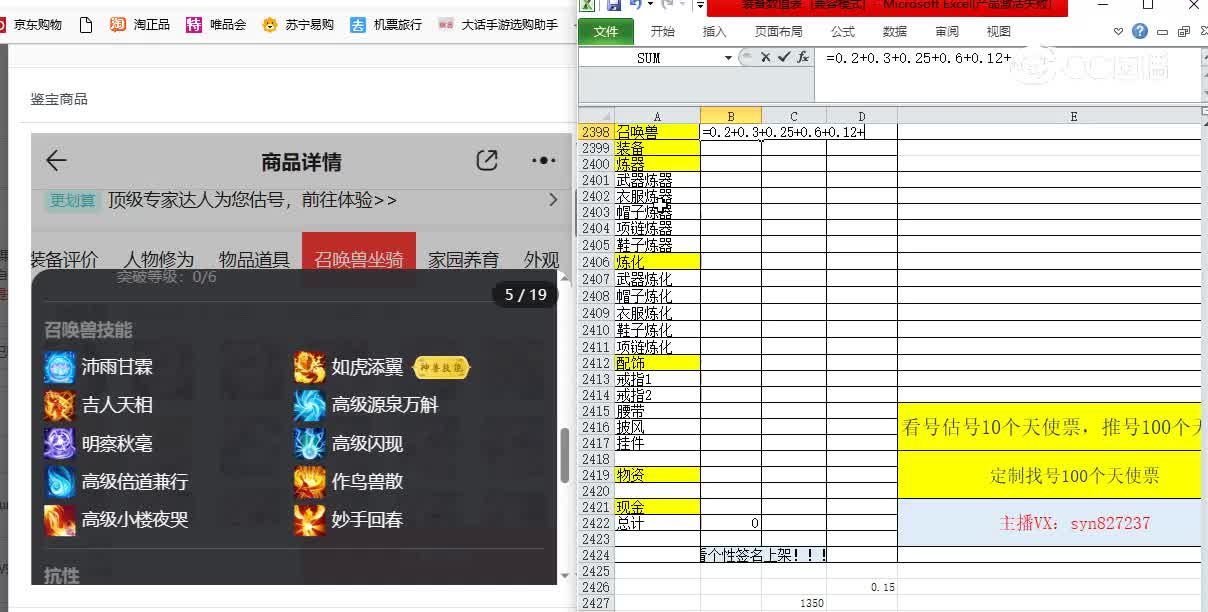Switch to the 数据 ribbon tab

(x=895, y=32)
